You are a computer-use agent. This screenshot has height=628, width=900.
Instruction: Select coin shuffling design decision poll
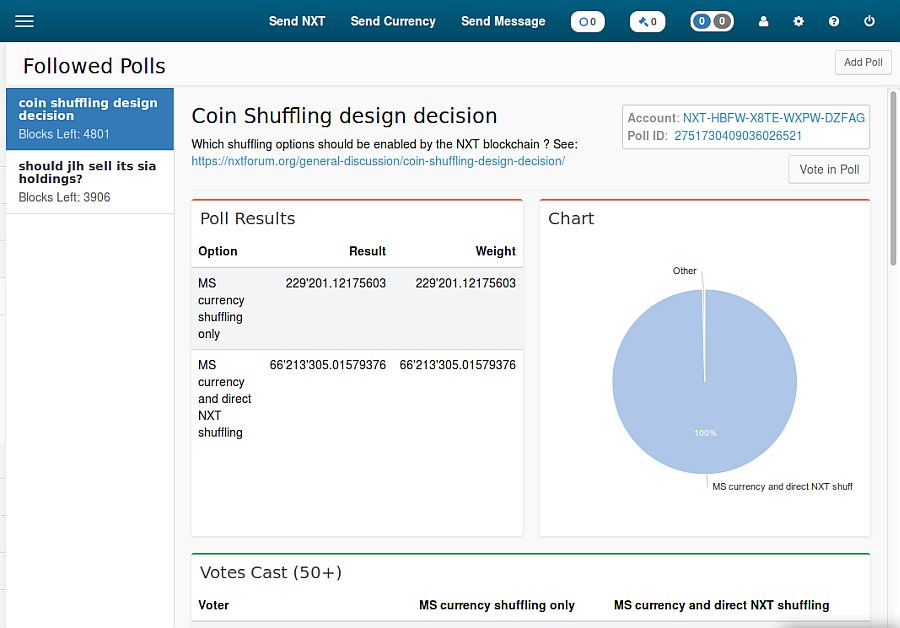point(90,119)
